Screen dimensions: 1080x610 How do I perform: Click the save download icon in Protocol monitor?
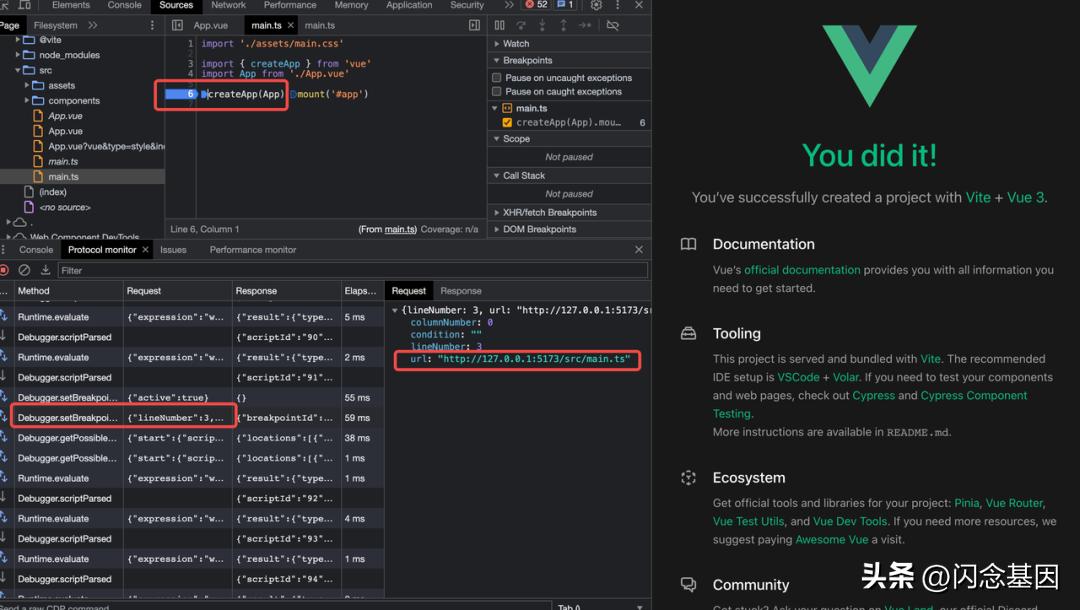pos(45,270)
